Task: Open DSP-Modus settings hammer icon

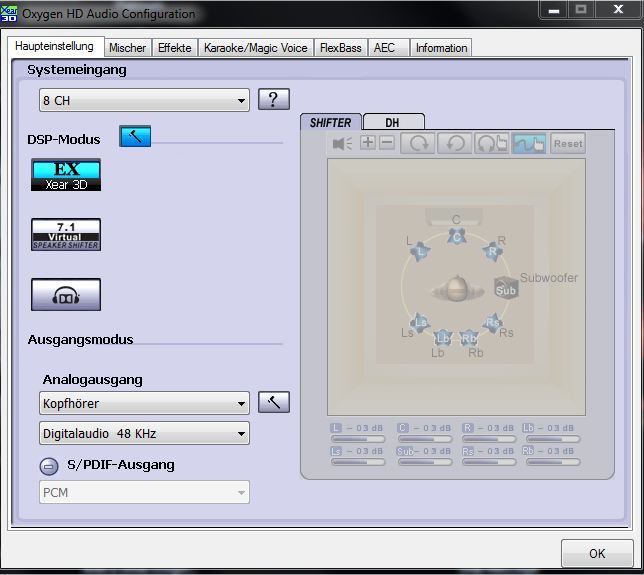Action: pos(135,136)
